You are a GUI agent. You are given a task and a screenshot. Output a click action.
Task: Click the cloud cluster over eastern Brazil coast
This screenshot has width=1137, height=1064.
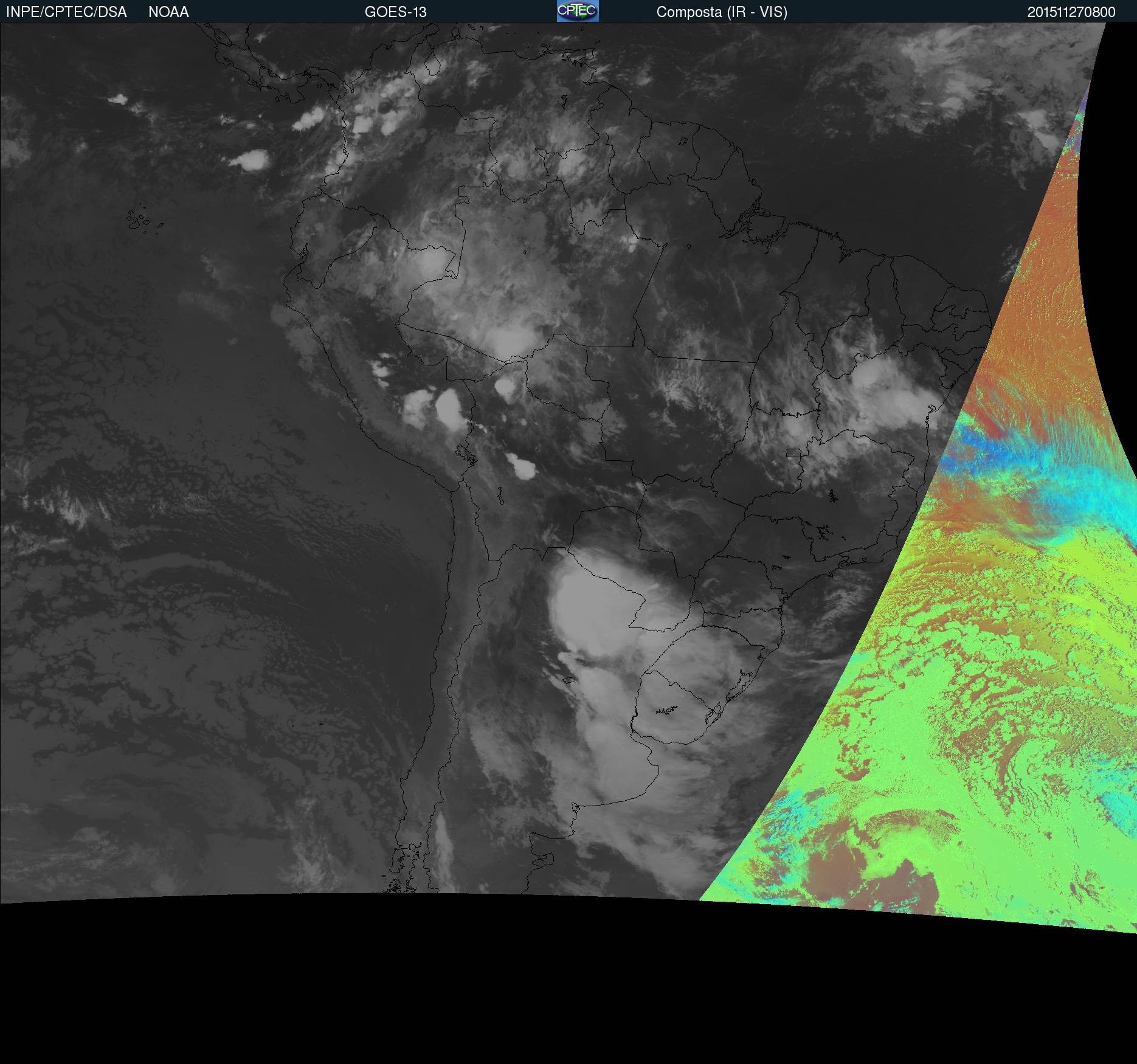click(x=882, y=389)
